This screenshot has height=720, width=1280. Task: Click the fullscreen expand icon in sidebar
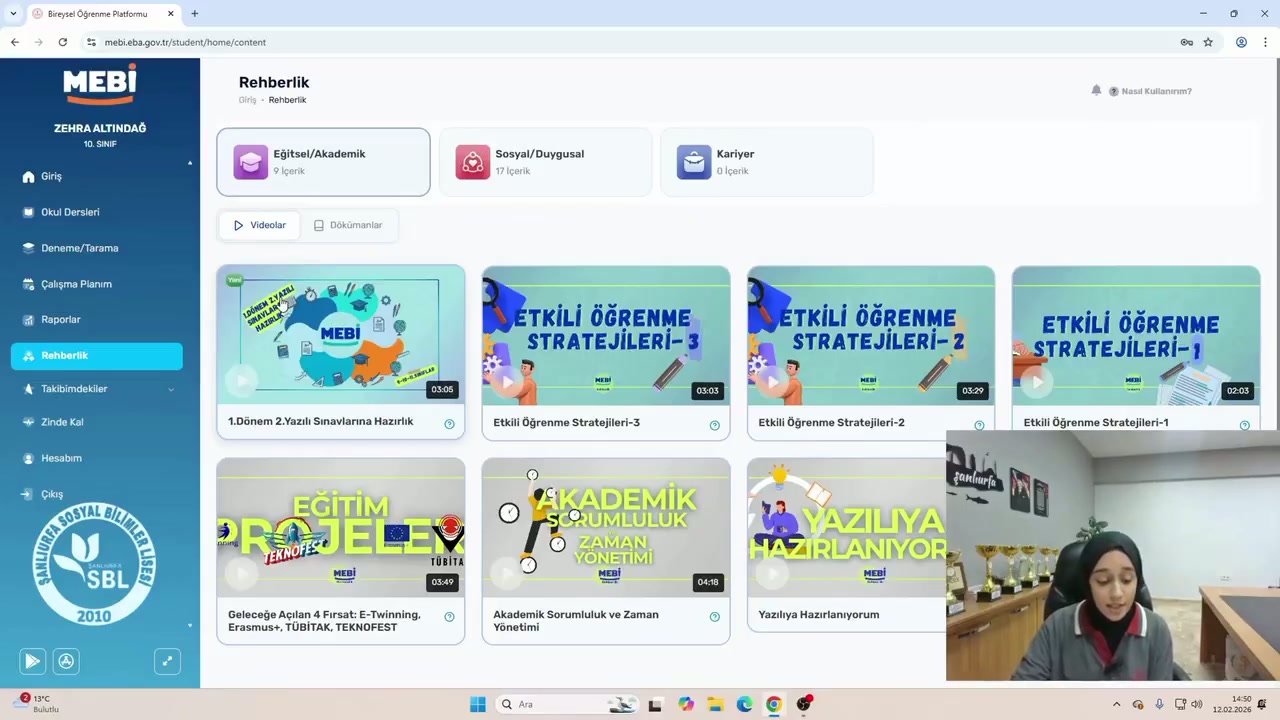[x=167, y=661]
